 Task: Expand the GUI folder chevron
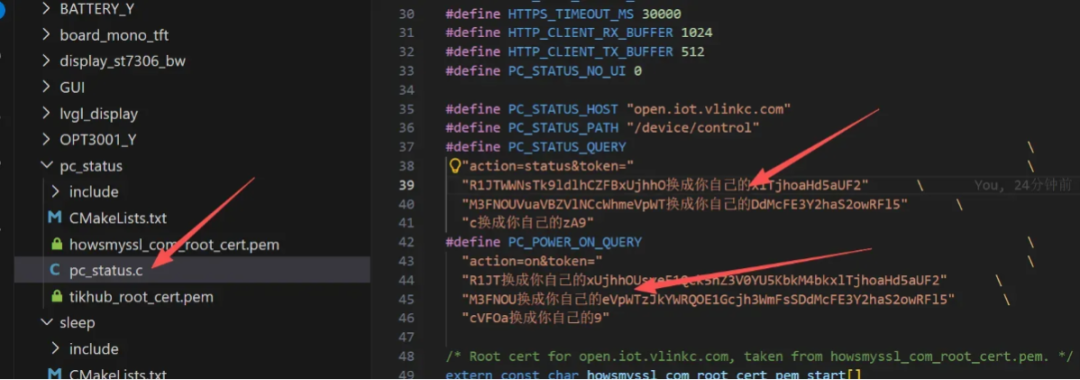46,87
